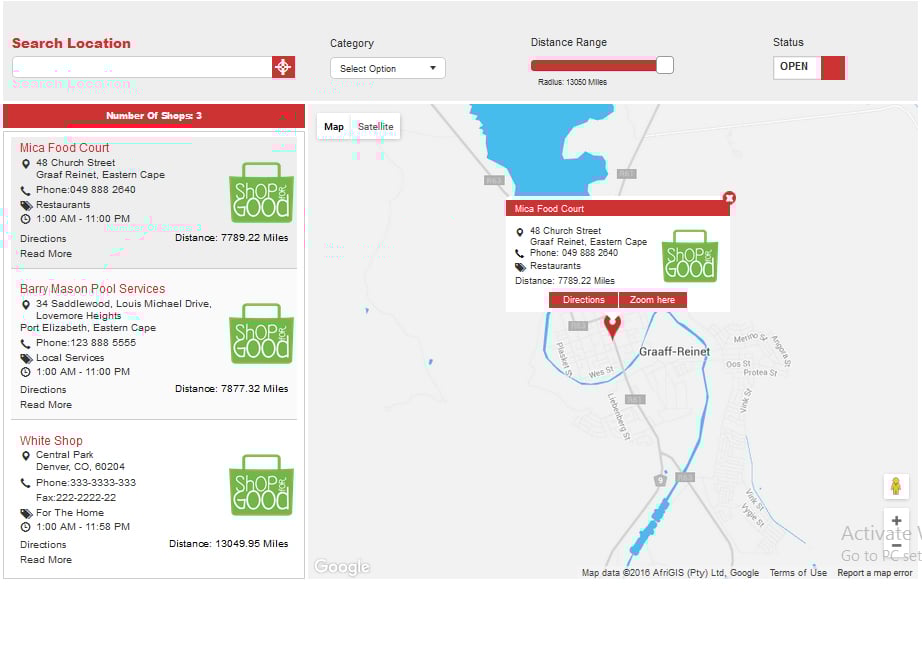Click Zoom here button in popup
922x657 pixels.
pos(652,300)
